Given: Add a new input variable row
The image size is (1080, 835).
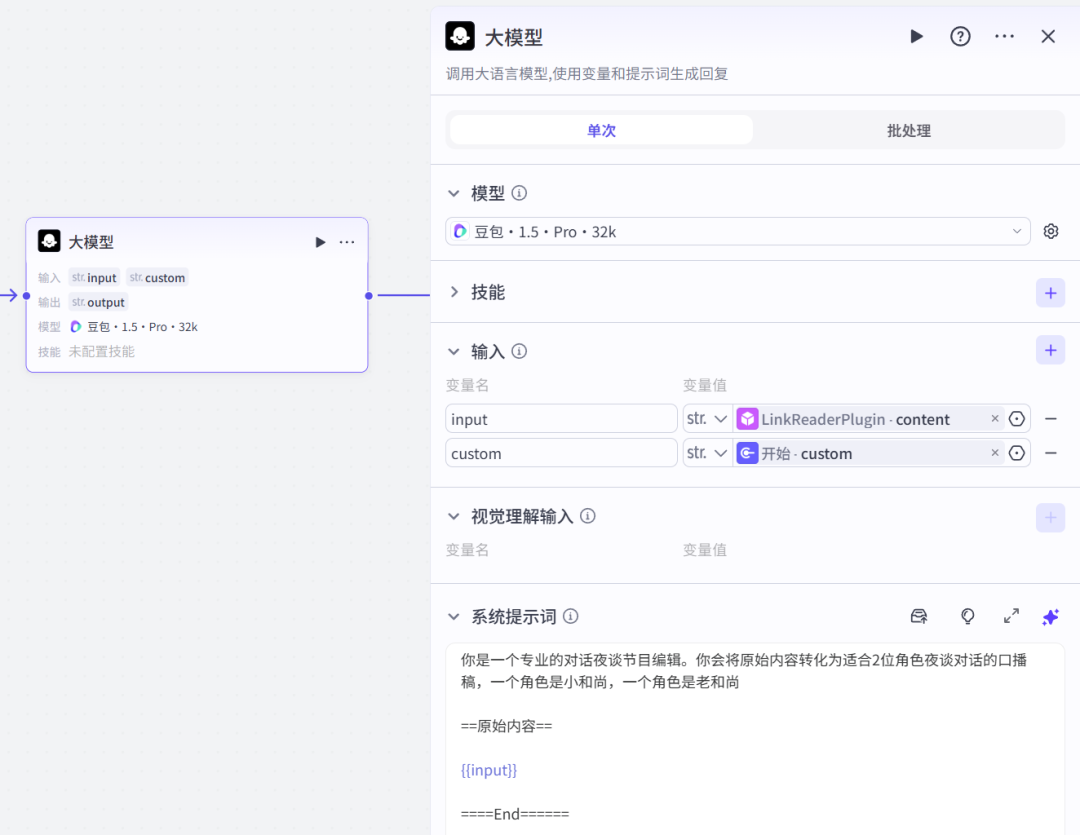Looking at the screenshot, I should tap(1050, 350).
